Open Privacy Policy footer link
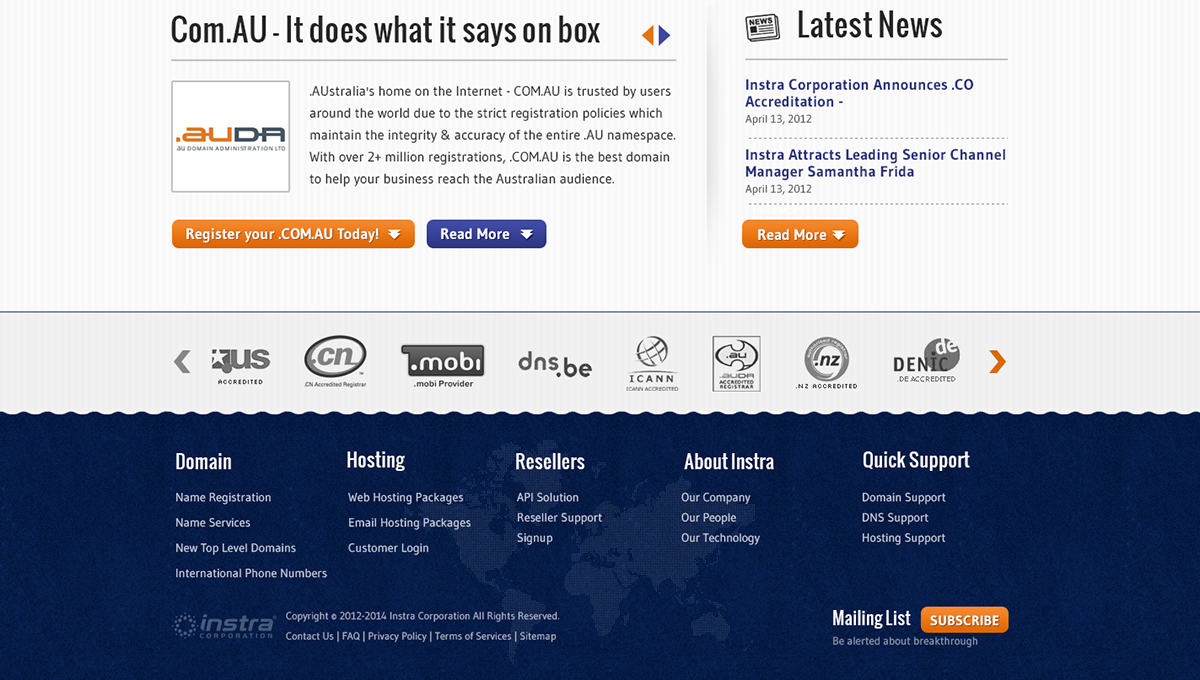The height and width of the screenshot is (680, 1200). tap(397, 636)
